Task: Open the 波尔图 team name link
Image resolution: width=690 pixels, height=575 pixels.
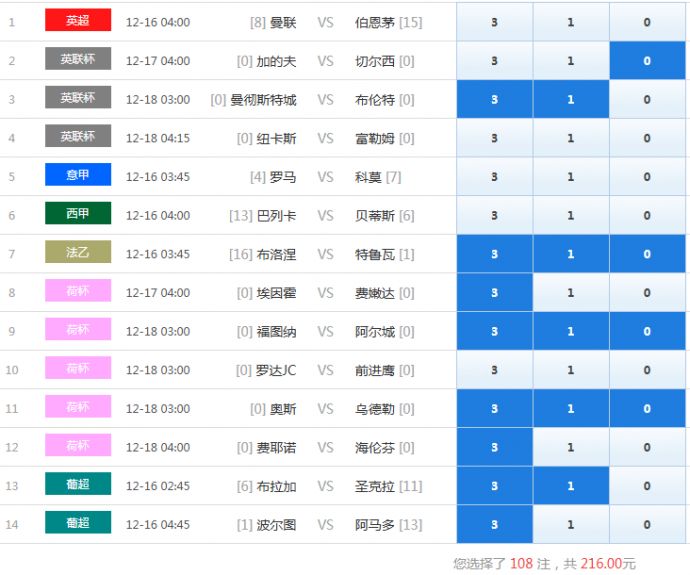Action: [x=277, y=525]
